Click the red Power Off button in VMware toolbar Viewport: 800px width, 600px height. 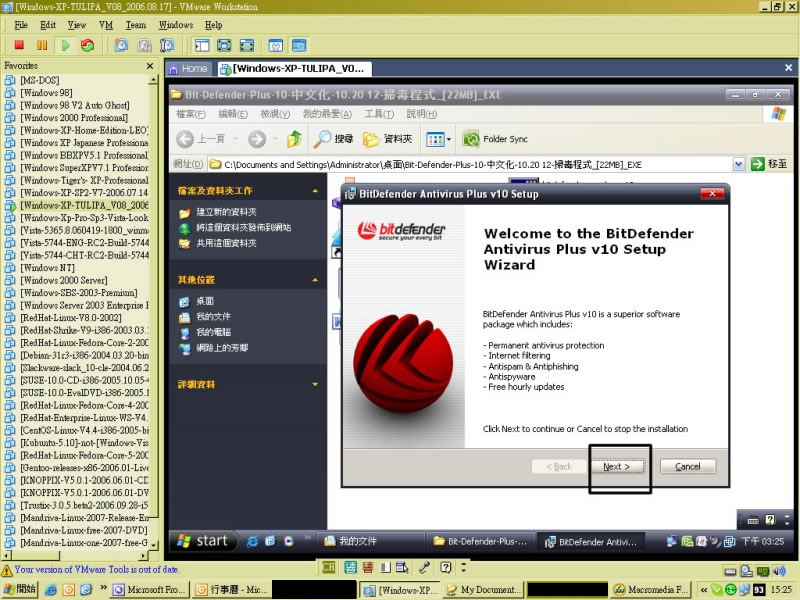[x=19, y=45]
